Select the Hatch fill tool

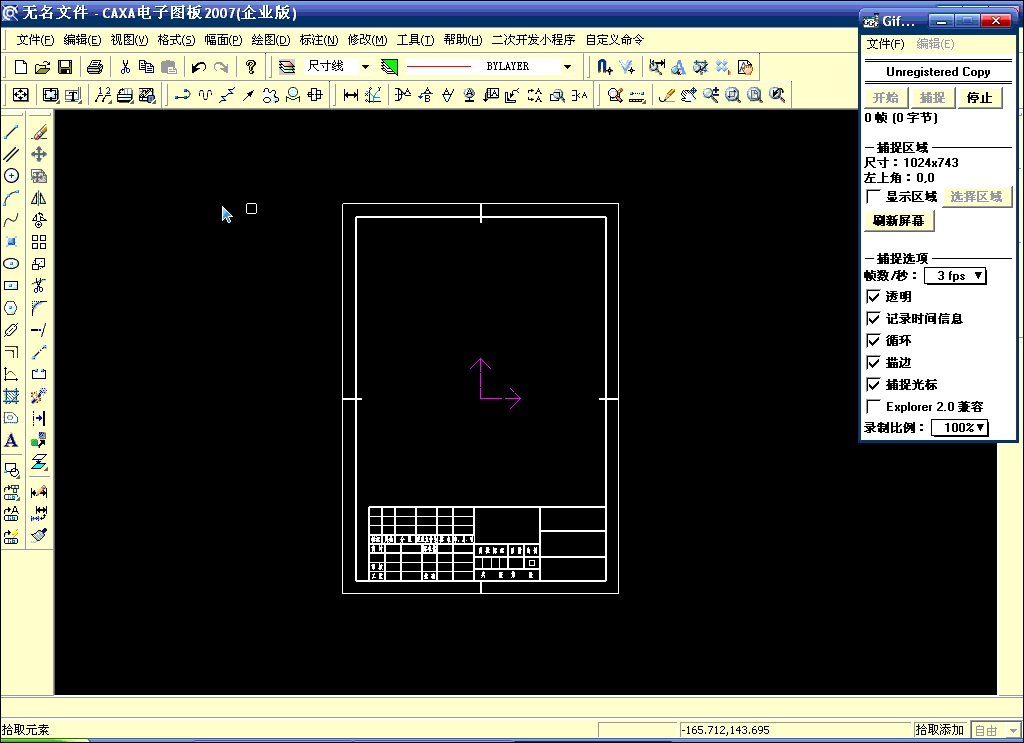click(11, 396)
